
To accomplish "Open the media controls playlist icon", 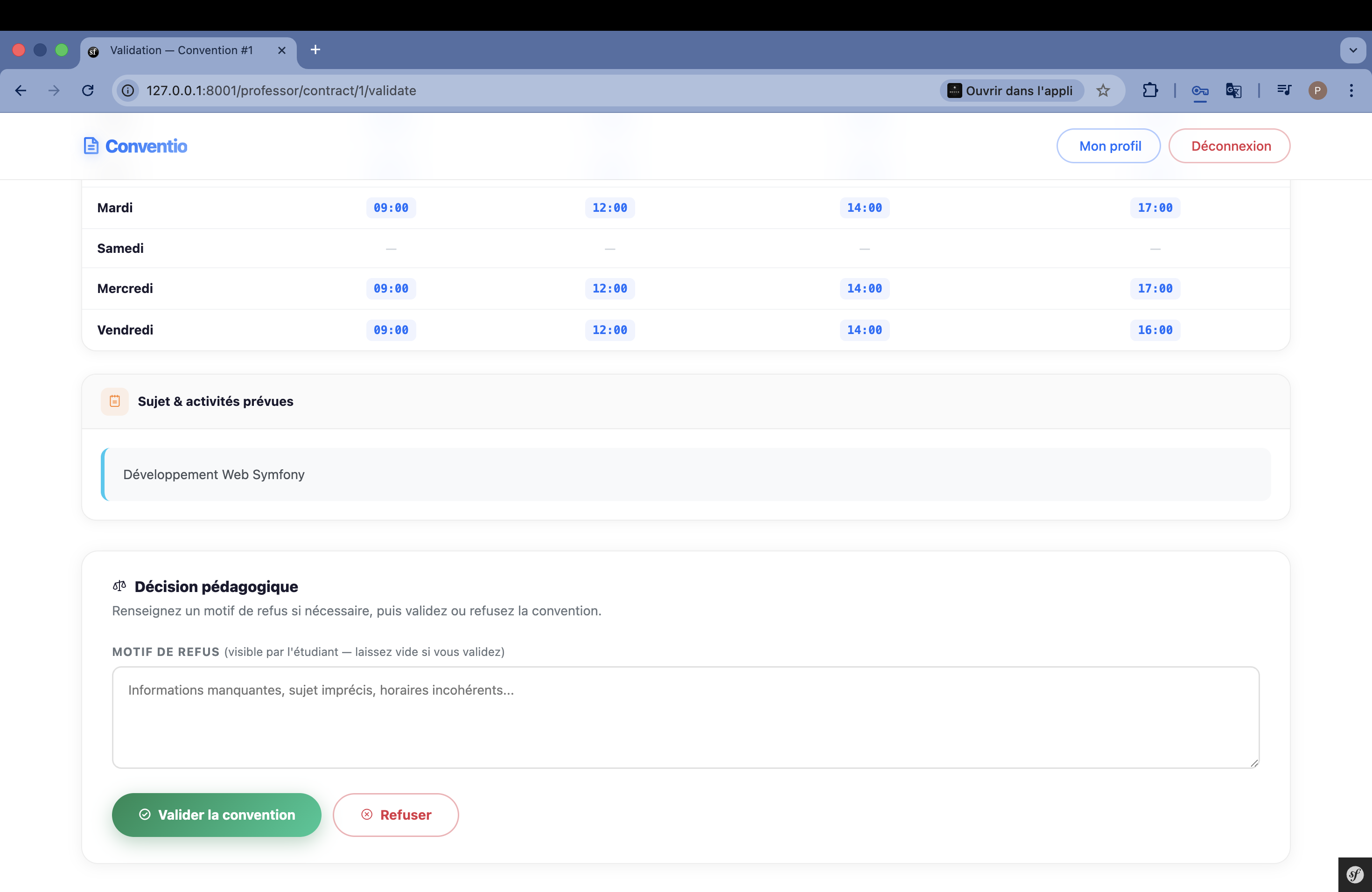I will tap(1284, 91).
